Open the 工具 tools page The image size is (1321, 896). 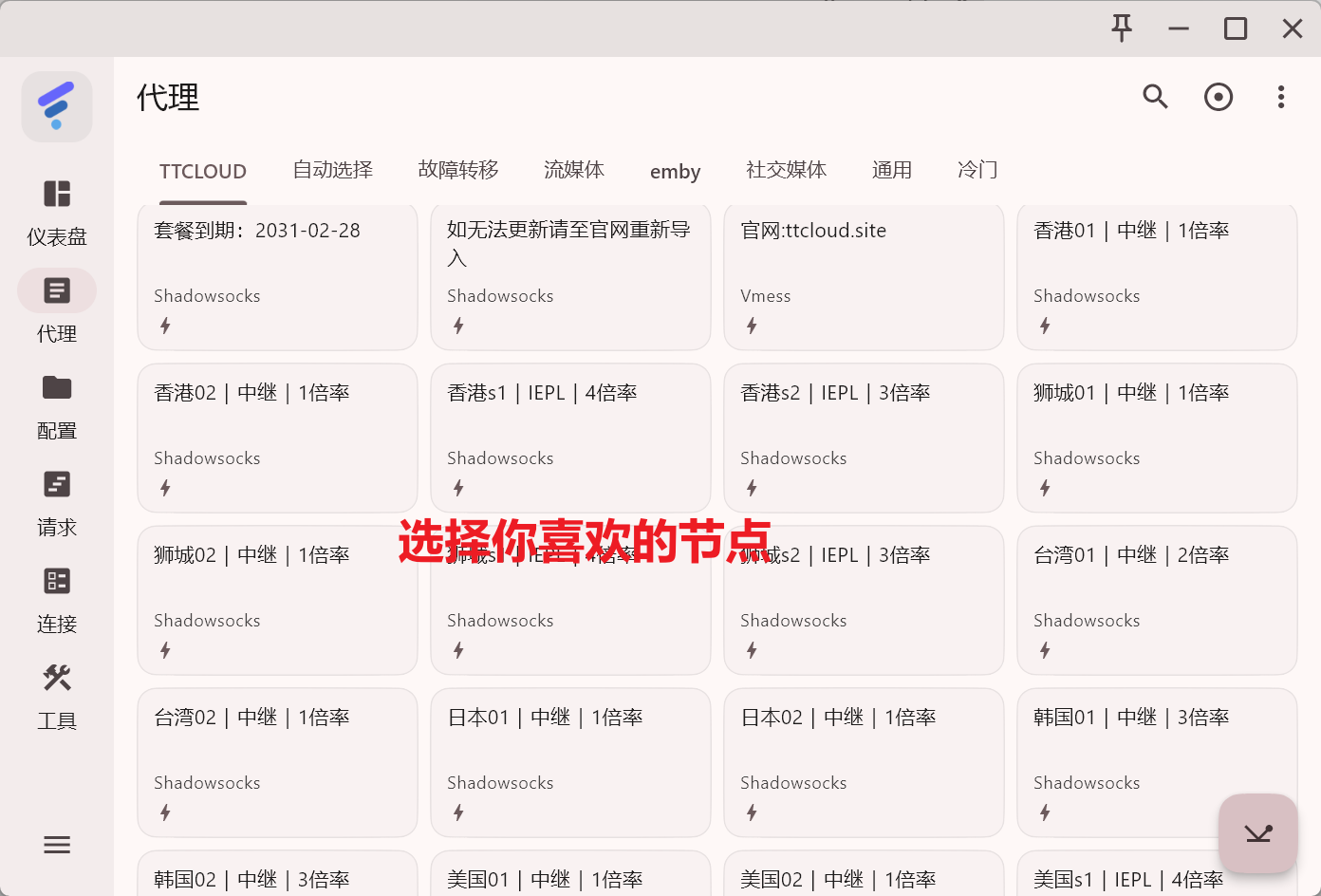pos(57,697)
